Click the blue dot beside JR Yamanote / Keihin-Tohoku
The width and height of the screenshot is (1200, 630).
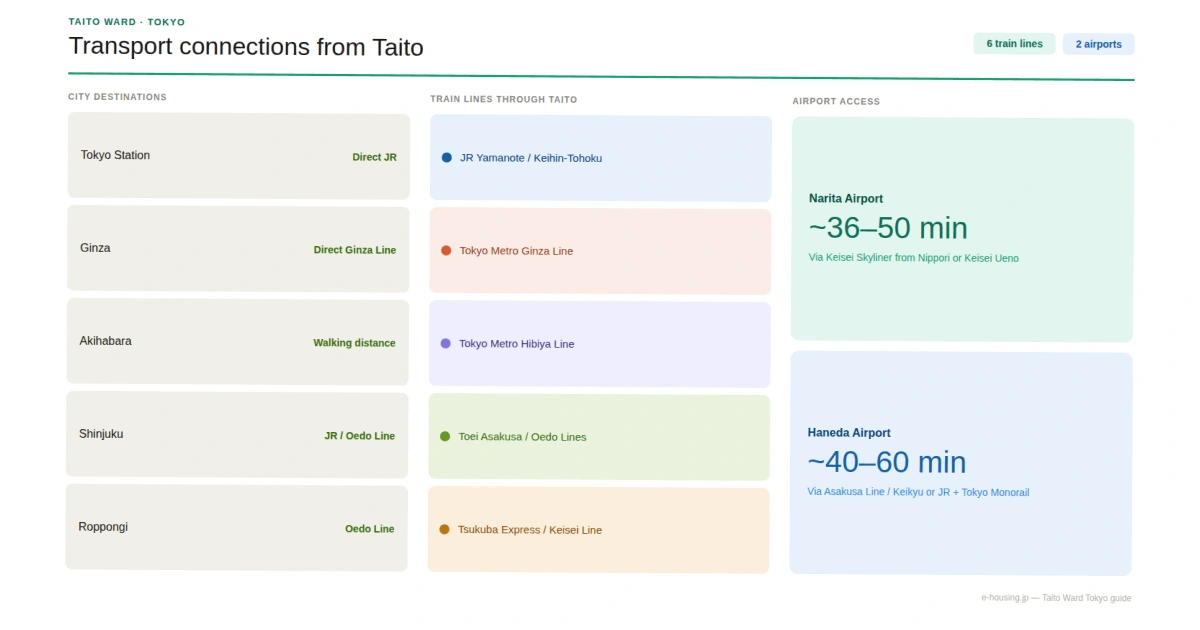[x=447, y=157]
